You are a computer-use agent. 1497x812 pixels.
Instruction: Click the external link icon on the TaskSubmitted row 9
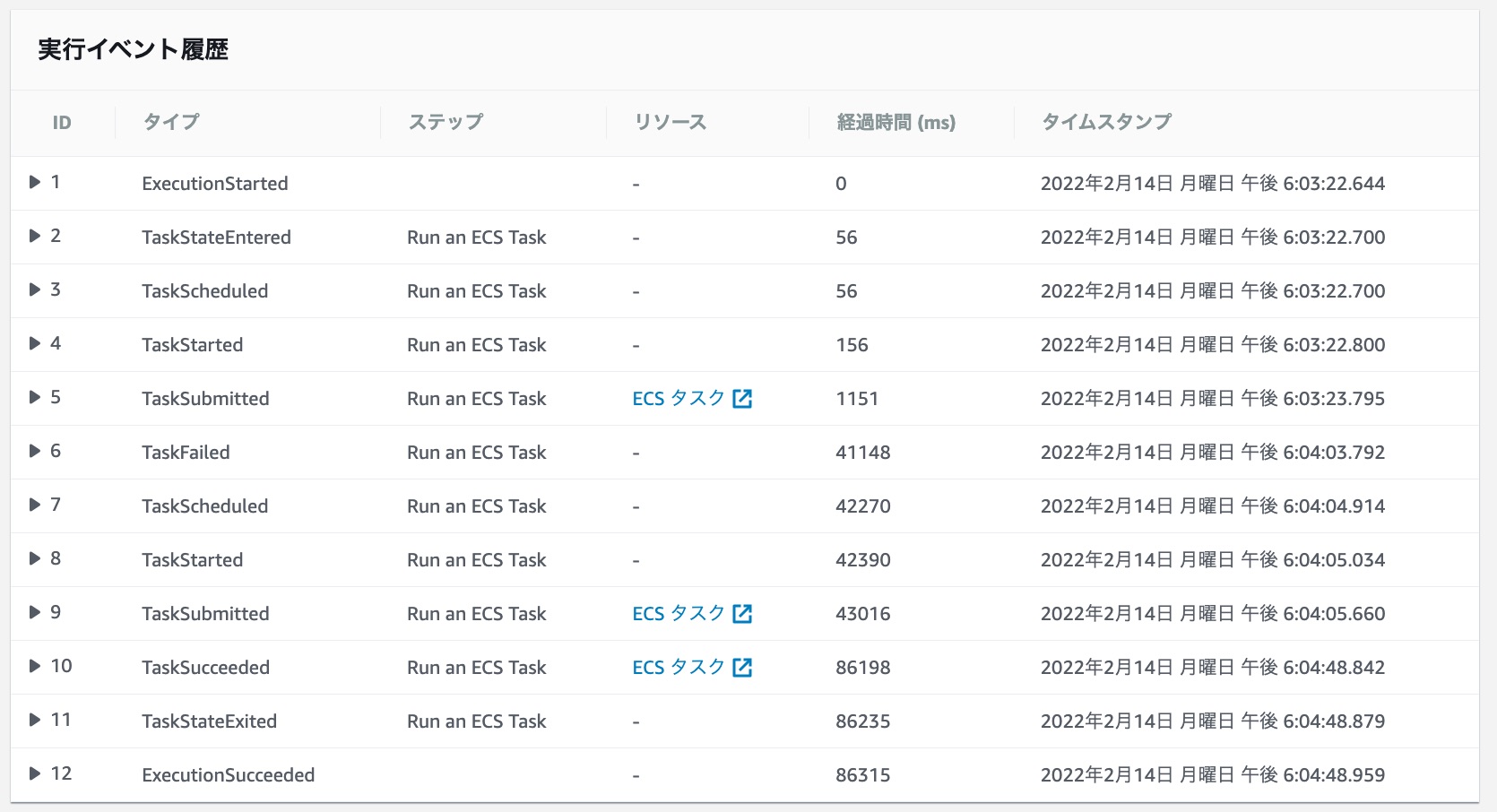[742, 614]
